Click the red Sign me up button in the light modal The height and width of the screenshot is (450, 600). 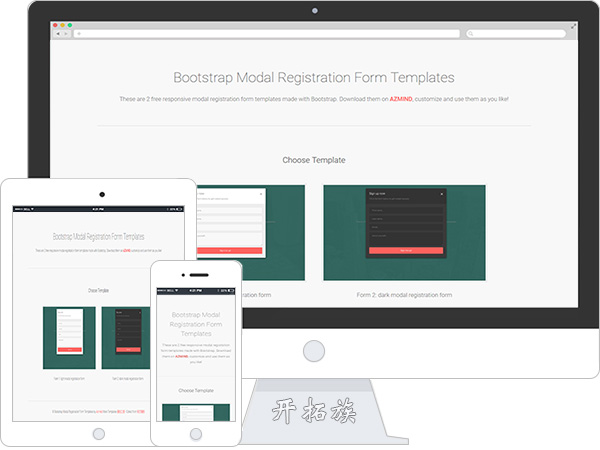pyautogui.click(x=230, y=251)
